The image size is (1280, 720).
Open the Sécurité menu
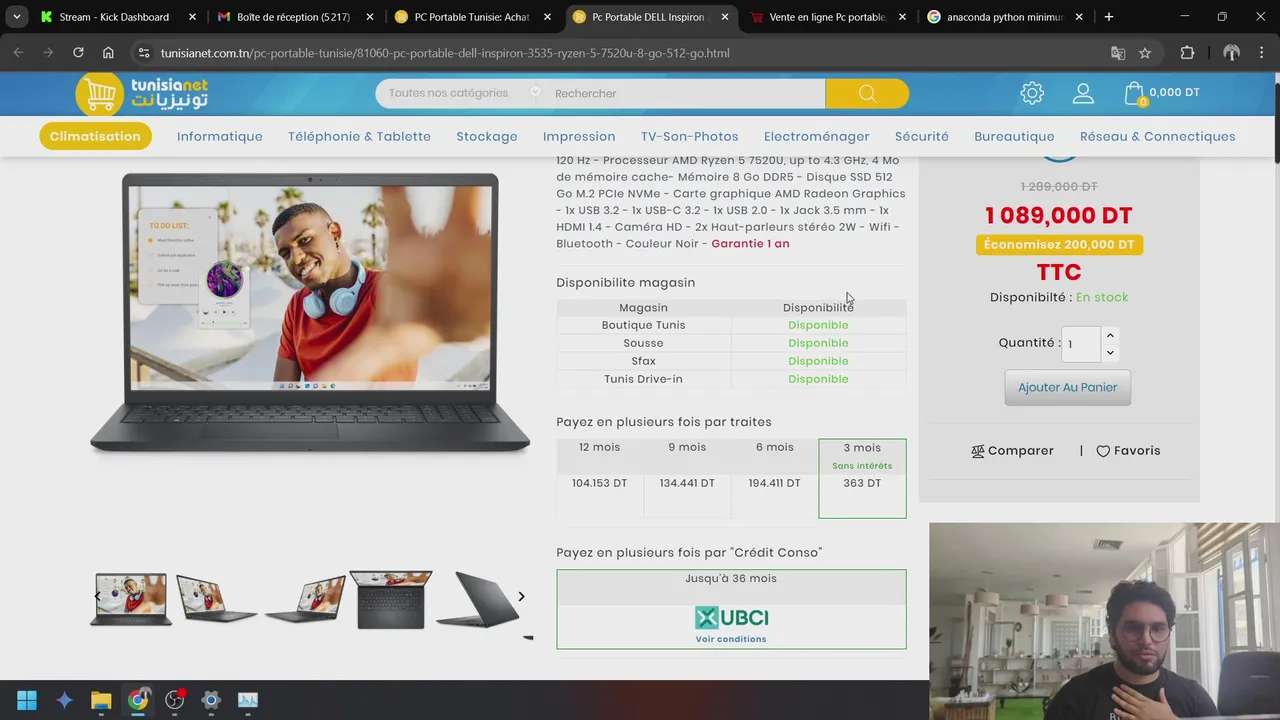pyautogui.click(x=922, y=137)
